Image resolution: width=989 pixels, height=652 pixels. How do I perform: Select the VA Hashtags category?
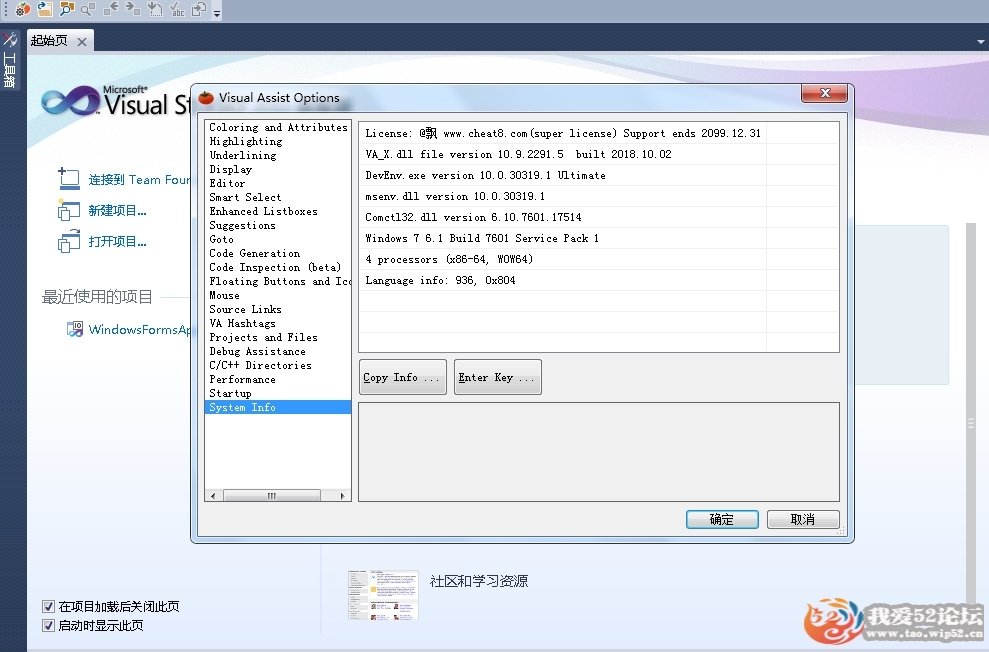[278, 323]
